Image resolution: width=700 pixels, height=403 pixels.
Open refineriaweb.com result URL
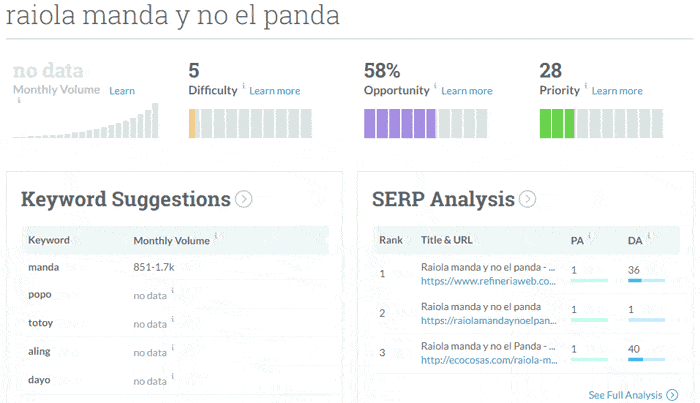point(488,281)
